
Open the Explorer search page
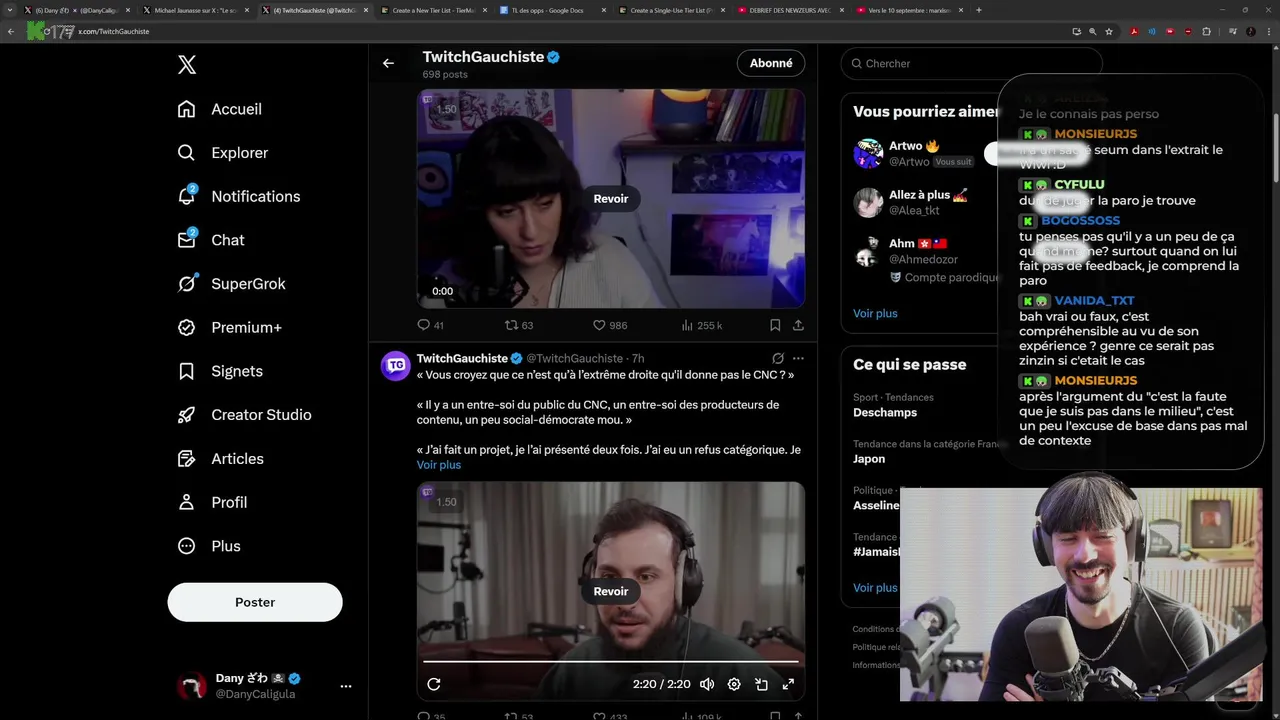point(223,153)
